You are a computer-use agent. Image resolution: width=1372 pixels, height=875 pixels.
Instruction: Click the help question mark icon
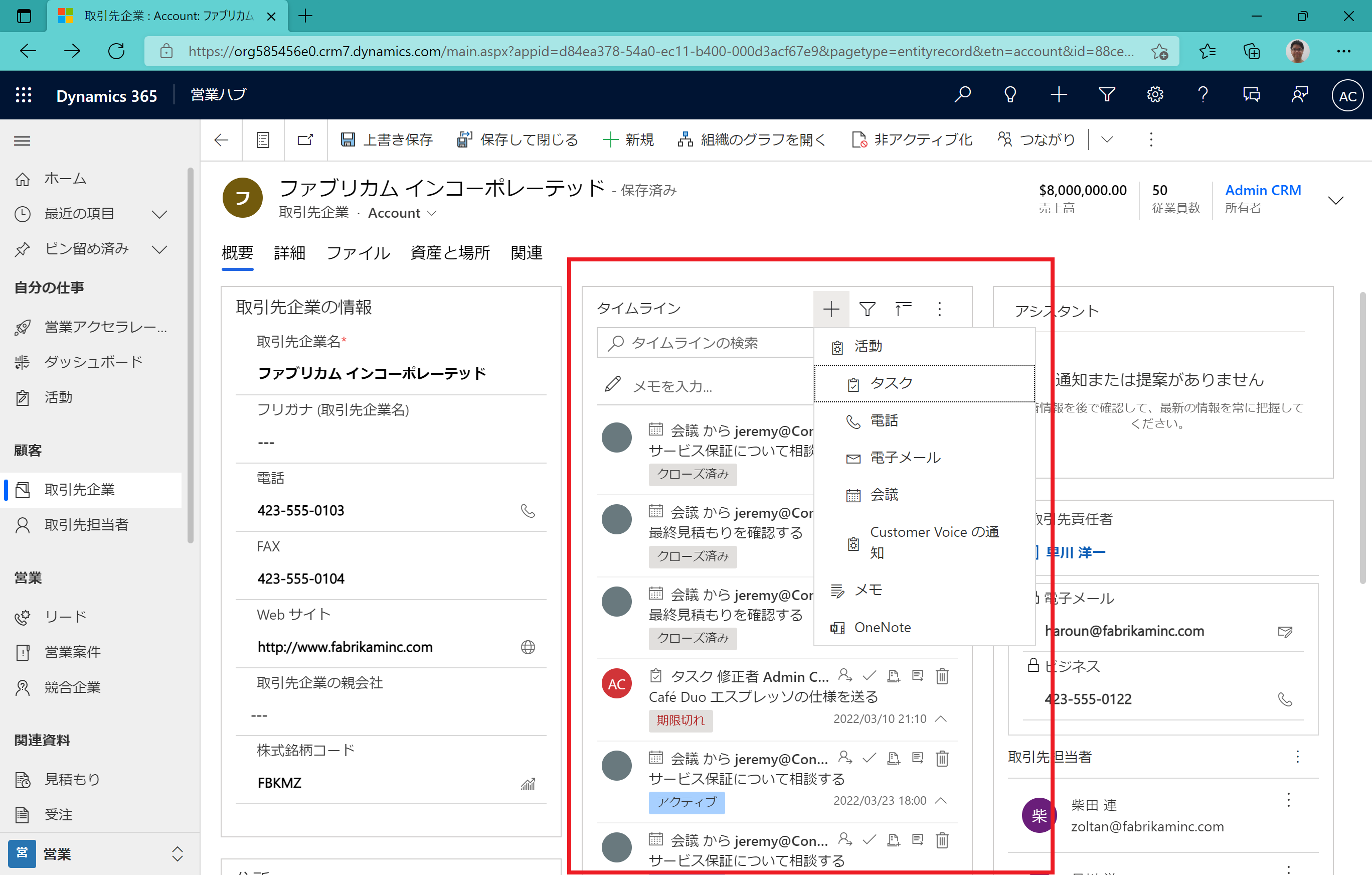point(1203,95)
